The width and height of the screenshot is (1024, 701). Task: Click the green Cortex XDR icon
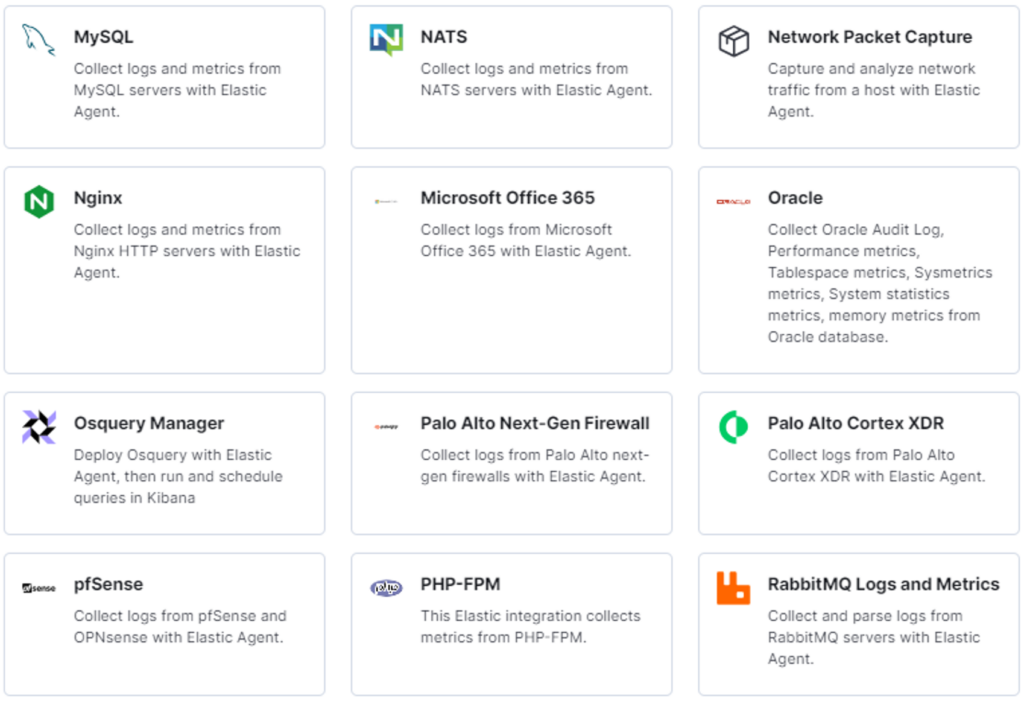[733, 427]
